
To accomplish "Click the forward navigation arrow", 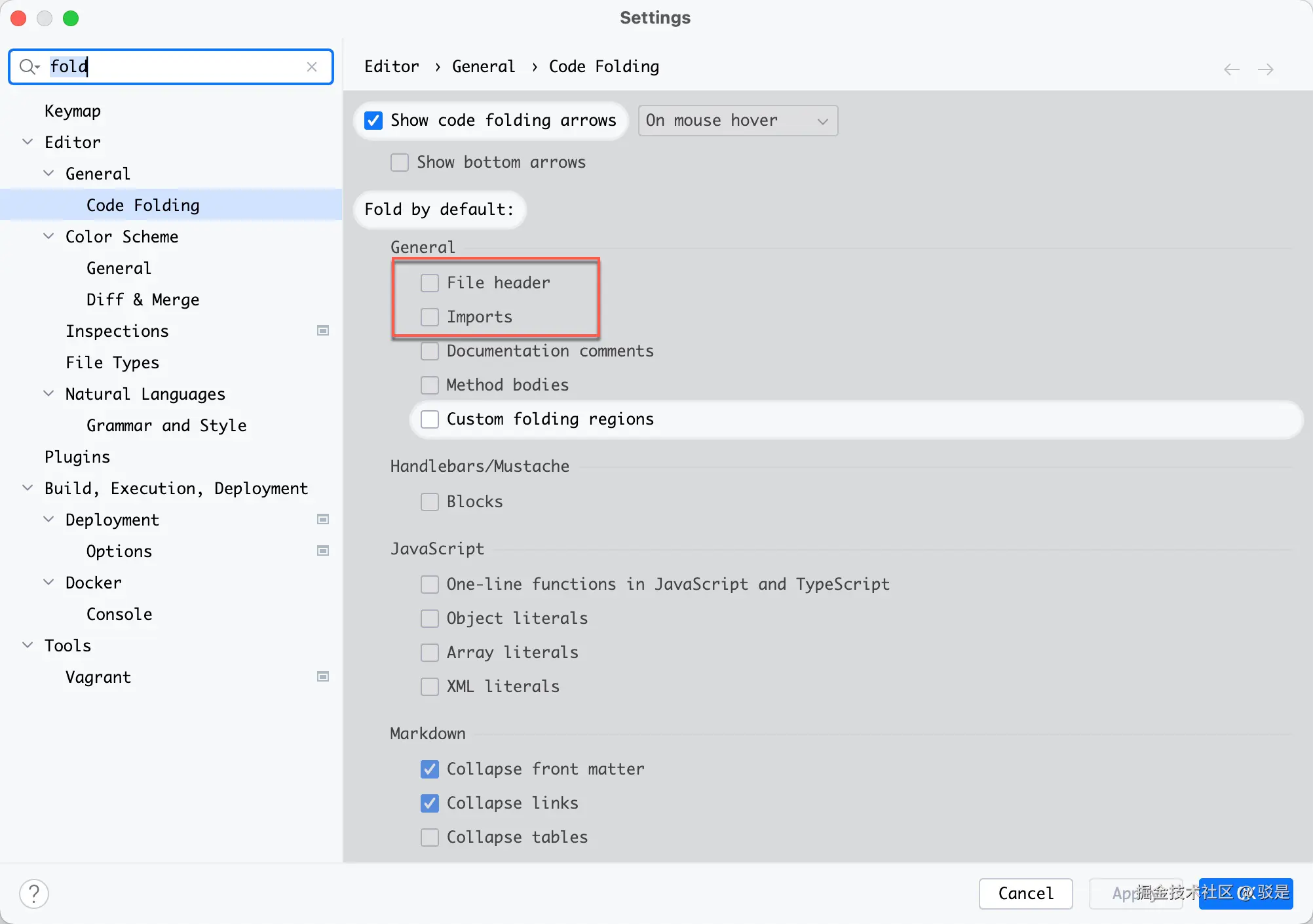I will coord(1266,69).
